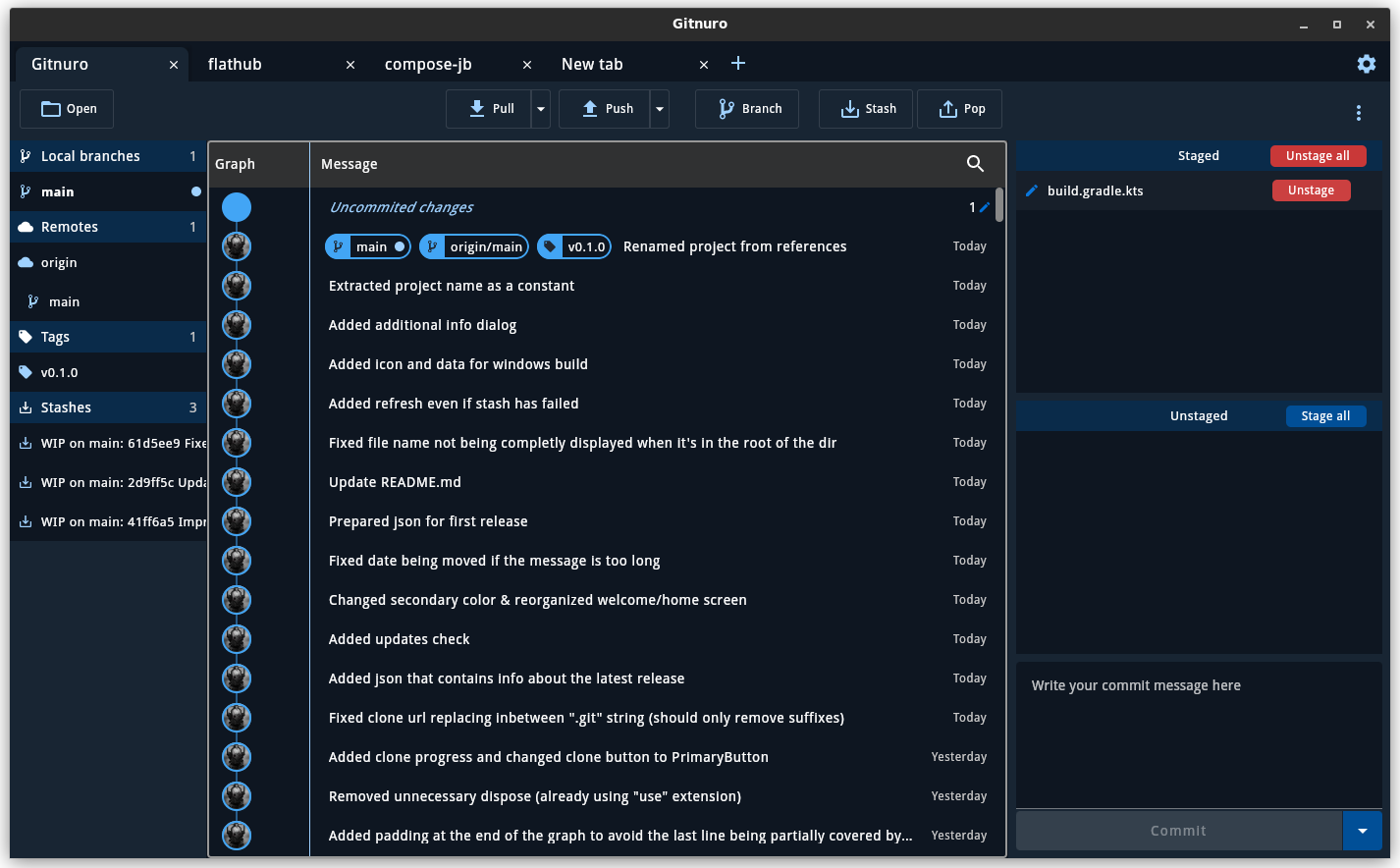
Task: Select the Gitnuro tab
Action: point(101,64)
